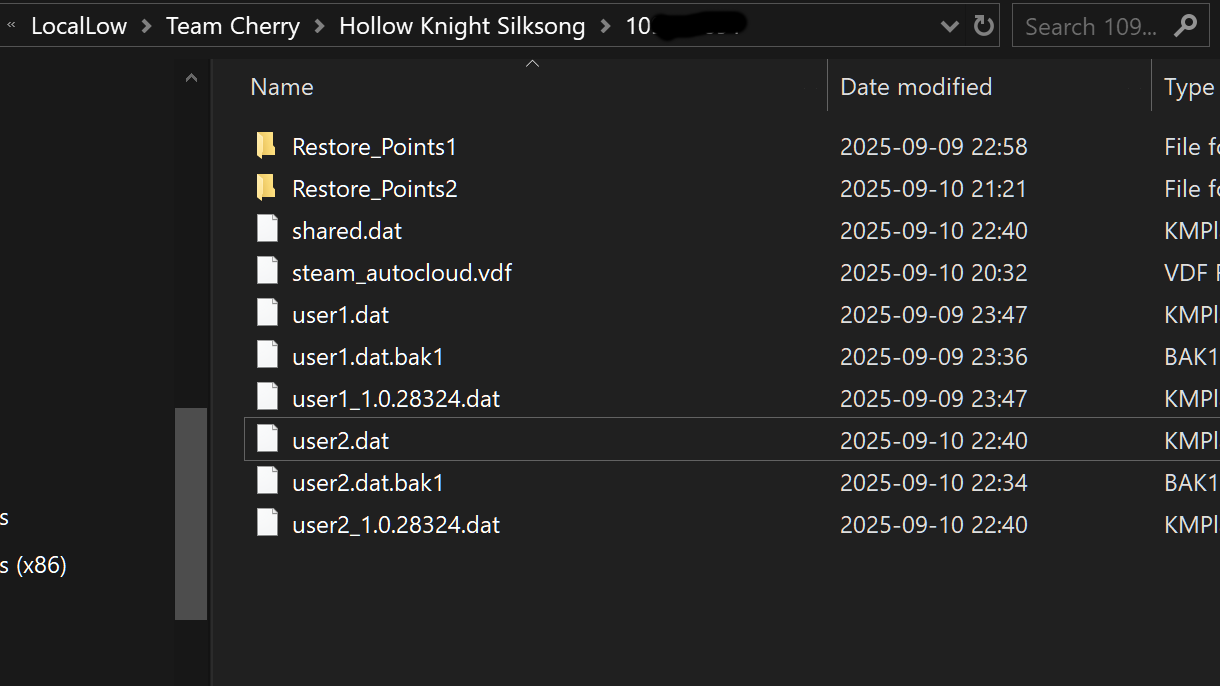The height and width of the screenshot is (686, 1220).
Task: Select the user1.dat.bak1 file icon
Action: coord(267,356)
